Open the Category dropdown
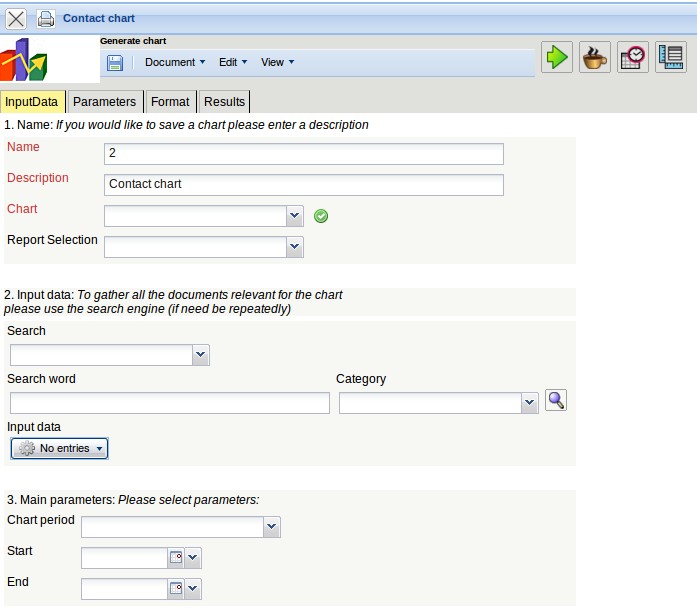Screen dimensions: 697x609 (x=530, y=403)
